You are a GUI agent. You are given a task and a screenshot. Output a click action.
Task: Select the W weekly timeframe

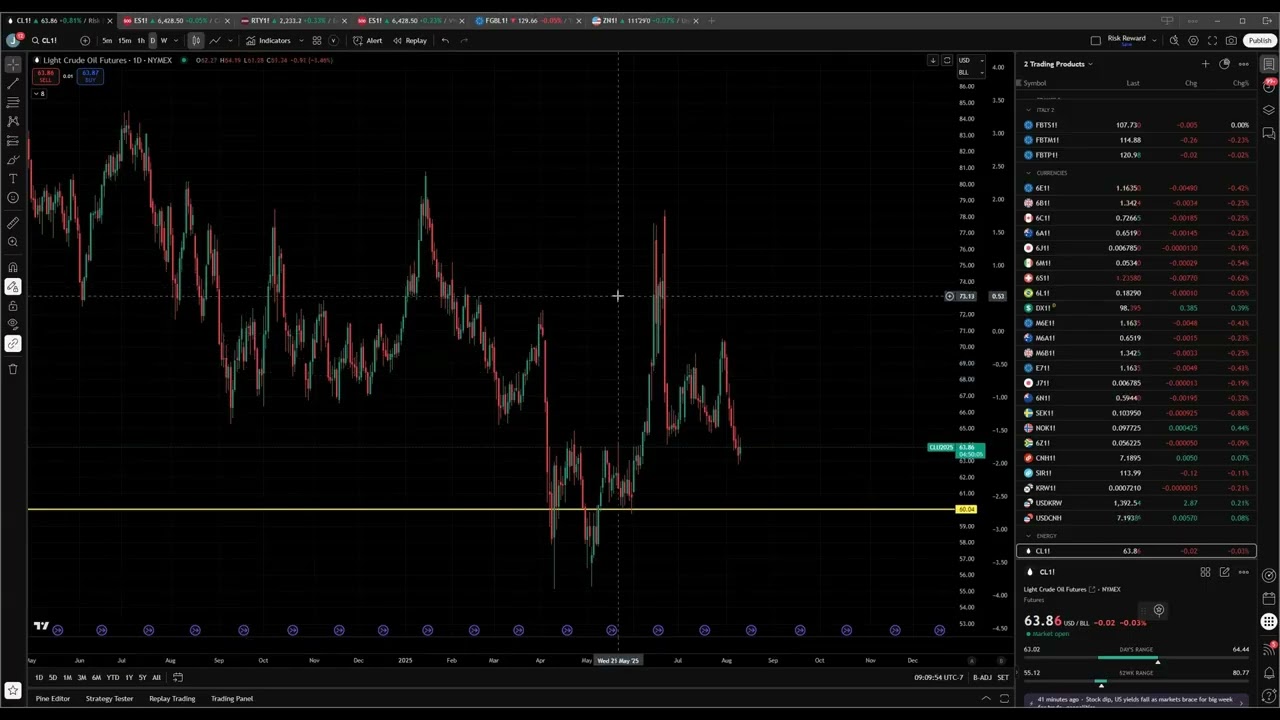click(164, 41)
